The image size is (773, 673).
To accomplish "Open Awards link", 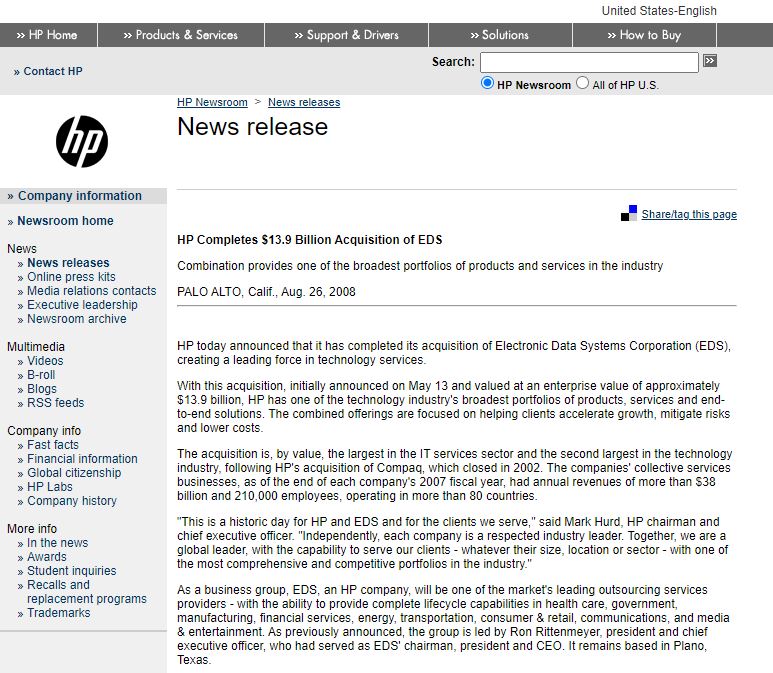I will point(47,557).
